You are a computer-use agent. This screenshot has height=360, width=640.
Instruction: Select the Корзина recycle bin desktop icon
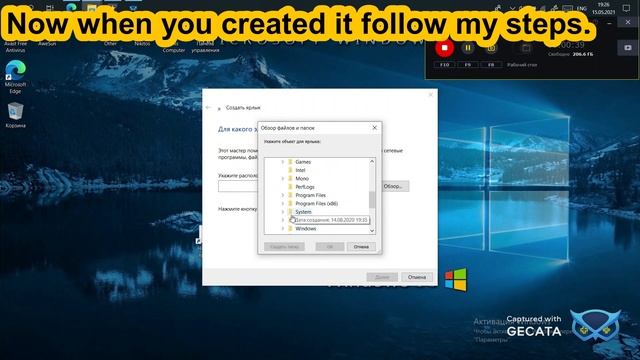tap(16, 115)
